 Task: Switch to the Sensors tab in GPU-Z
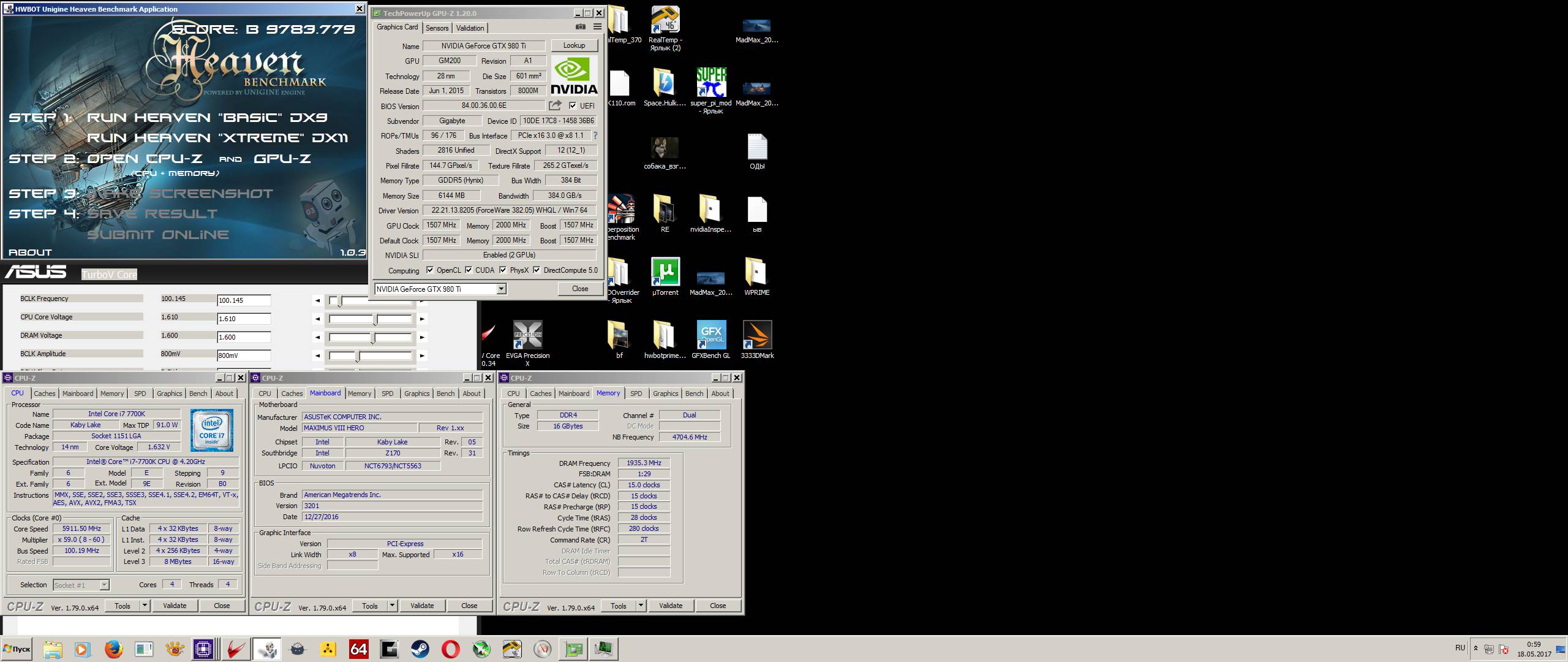click(437, 28)
